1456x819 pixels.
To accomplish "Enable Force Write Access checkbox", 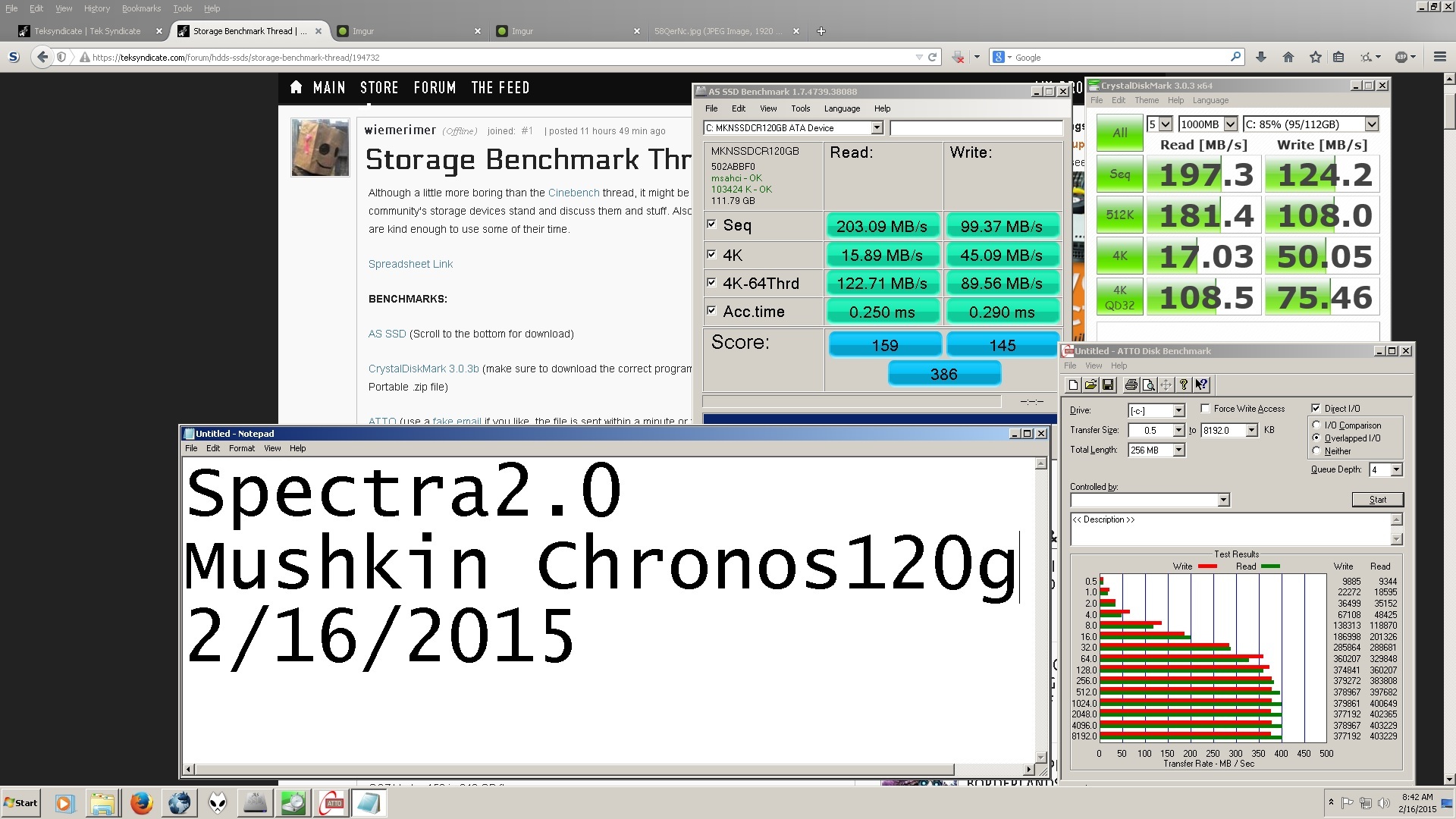I will (x=1205, y=409).
